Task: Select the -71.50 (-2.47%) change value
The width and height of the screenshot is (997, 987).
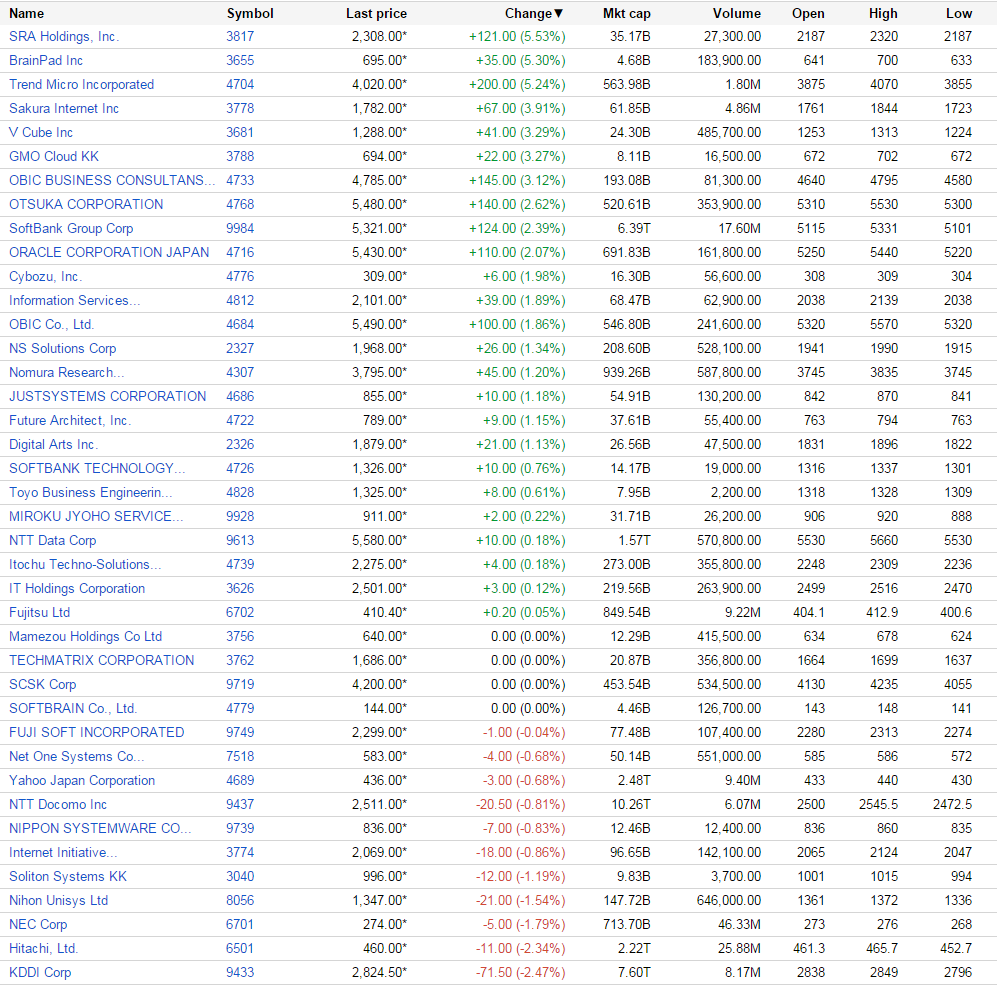Action: coord(520,972)
